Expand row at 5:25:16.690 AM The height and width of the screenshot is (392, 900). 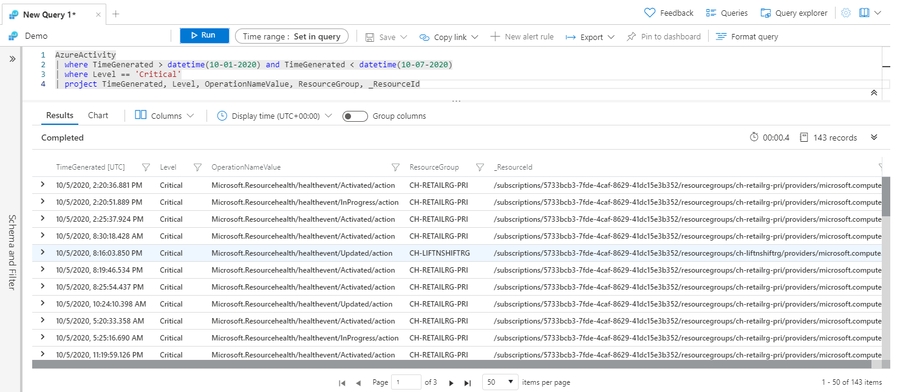pos(42,337)
